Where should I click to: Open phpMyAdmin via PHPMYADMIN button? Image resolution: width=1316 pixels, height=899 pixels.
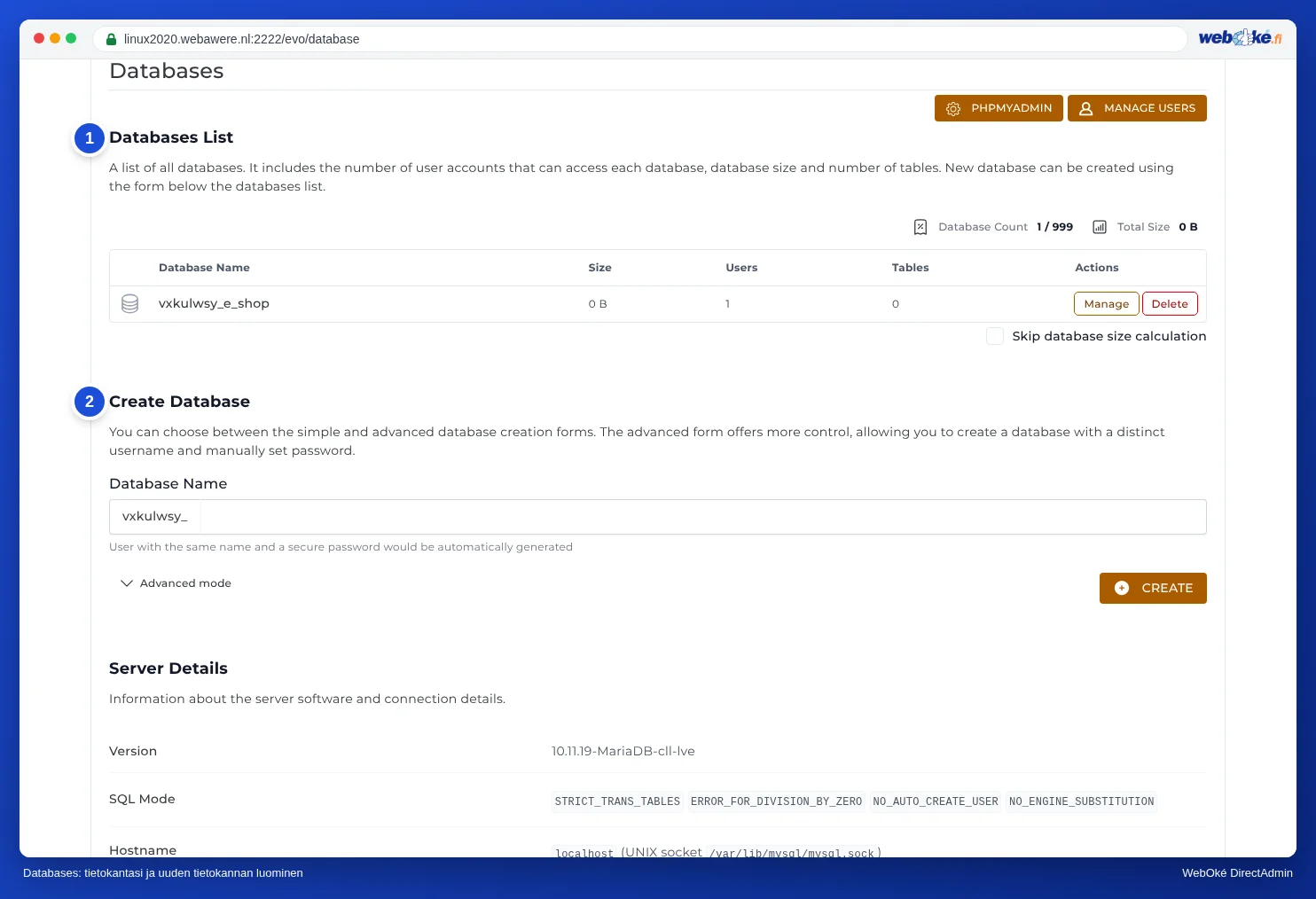pyautogui.click(x=999, y=108)
